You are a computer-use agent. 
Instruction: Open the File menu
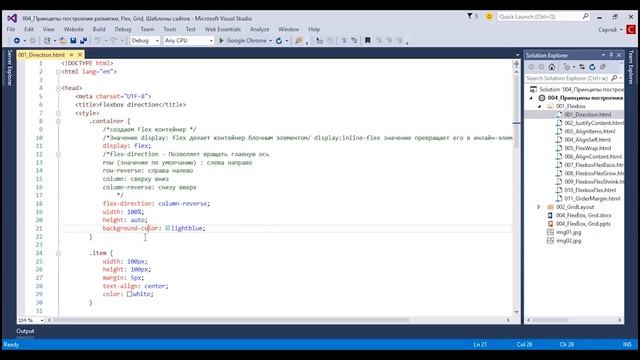tap(11, 29)
